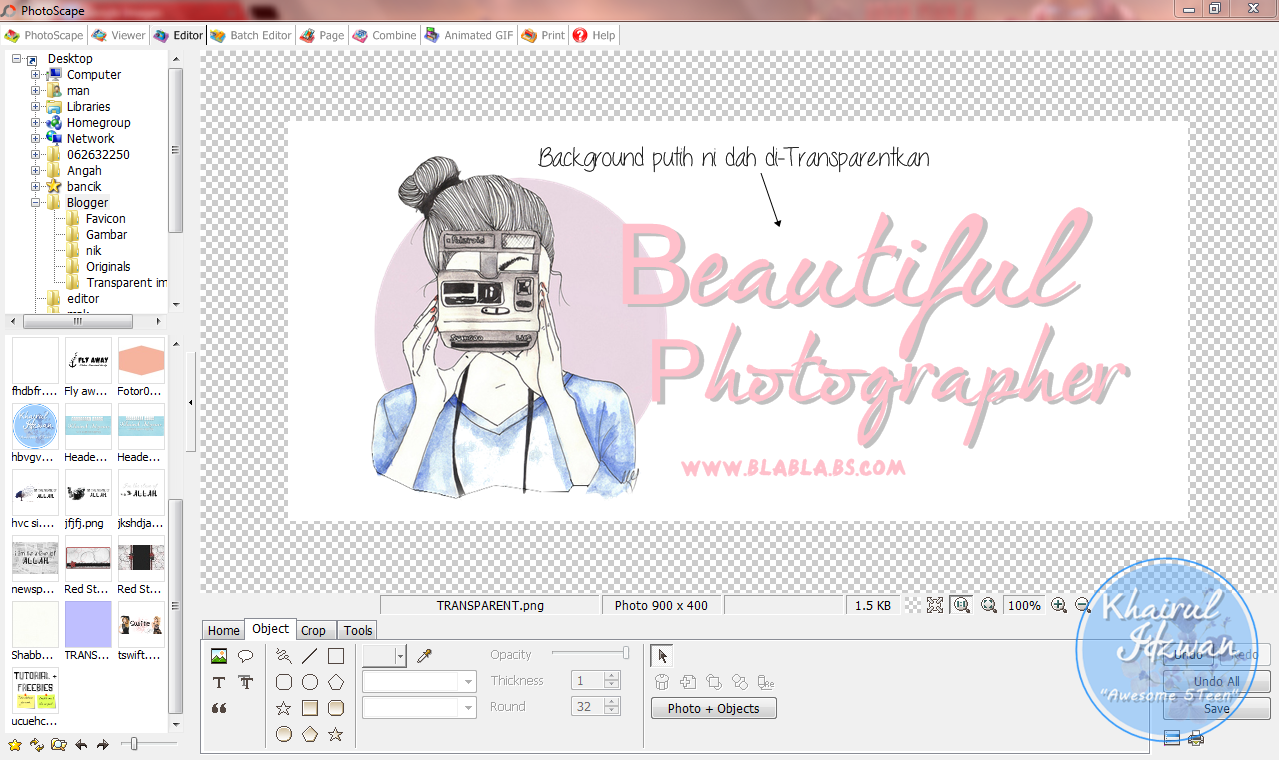Viewport: 1279px width, 760px height.
Task: Expand the Homegroup tree node
Action: tap(36, 123)
